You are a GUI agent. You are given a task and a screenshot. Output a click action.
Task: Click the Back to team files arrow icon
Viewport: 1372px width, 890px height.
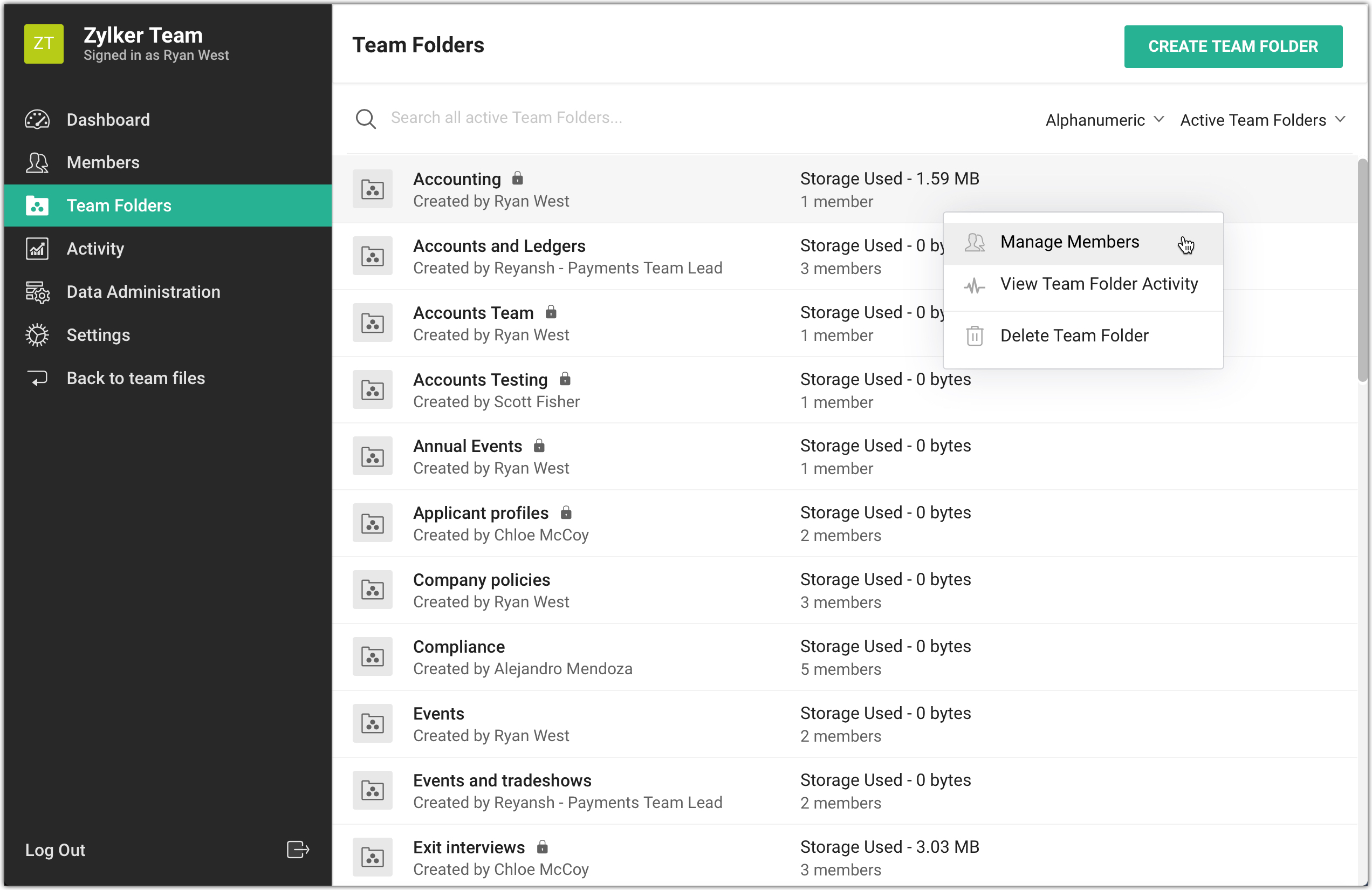(37, 378)
